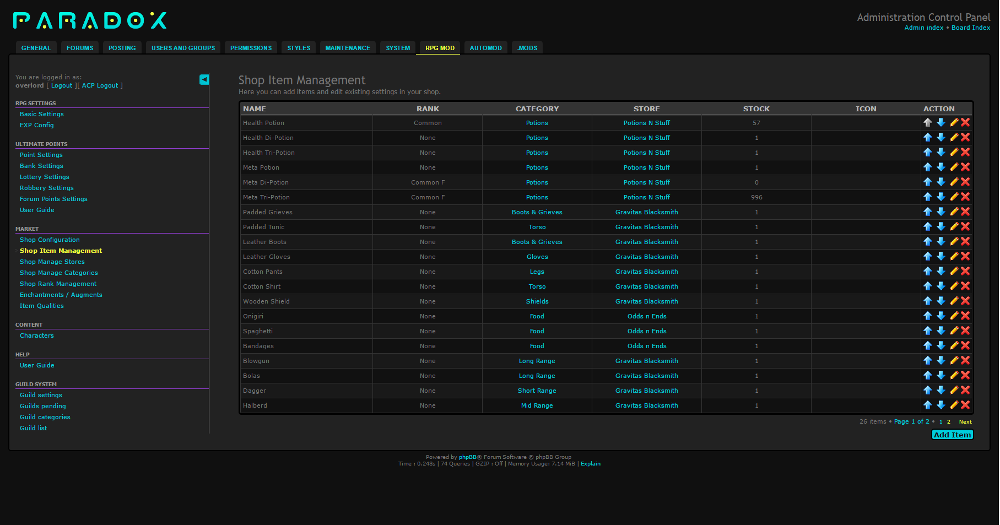The height and width of the screenshot is (525, 1000).
Task: Open Basic Settings in sidebar
Action: 41,114
